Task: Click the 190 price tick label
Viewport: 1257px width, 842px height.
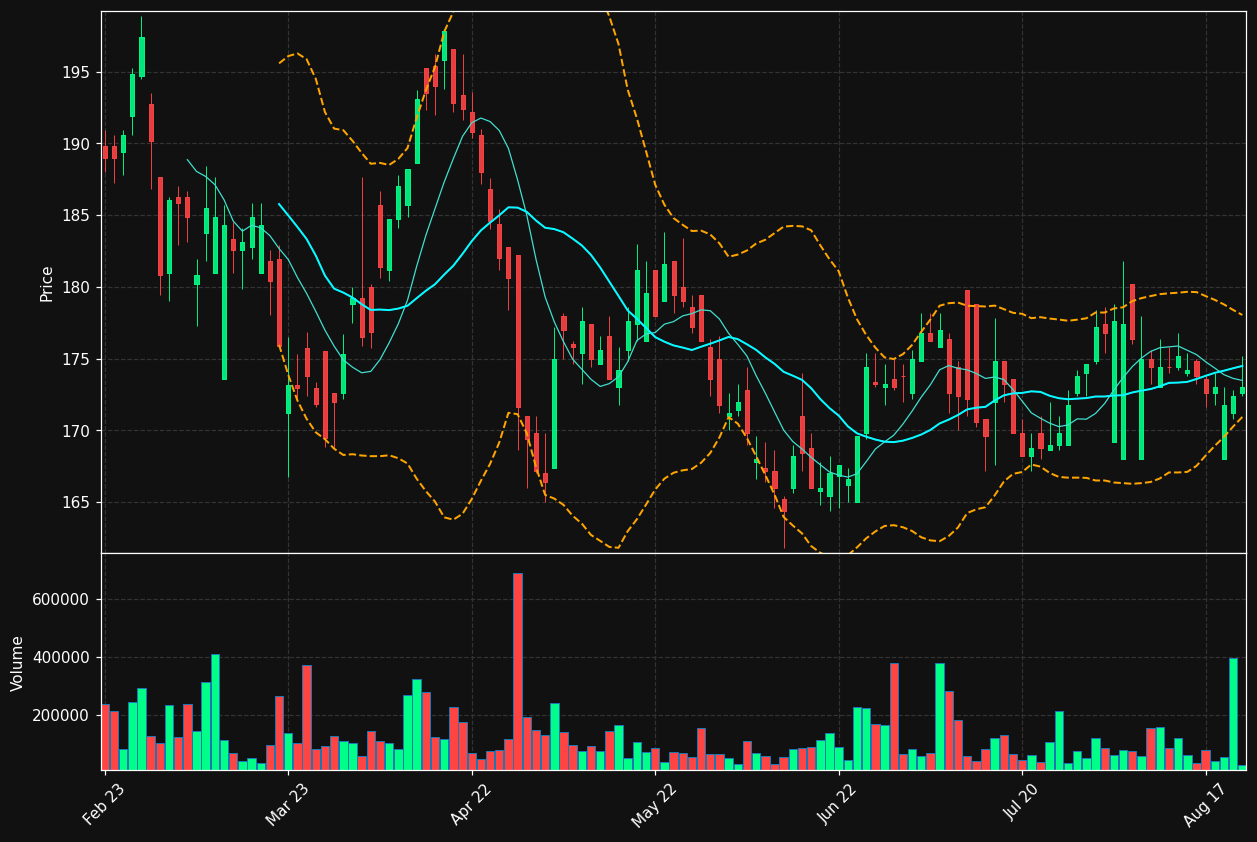Action: point(77,144)
